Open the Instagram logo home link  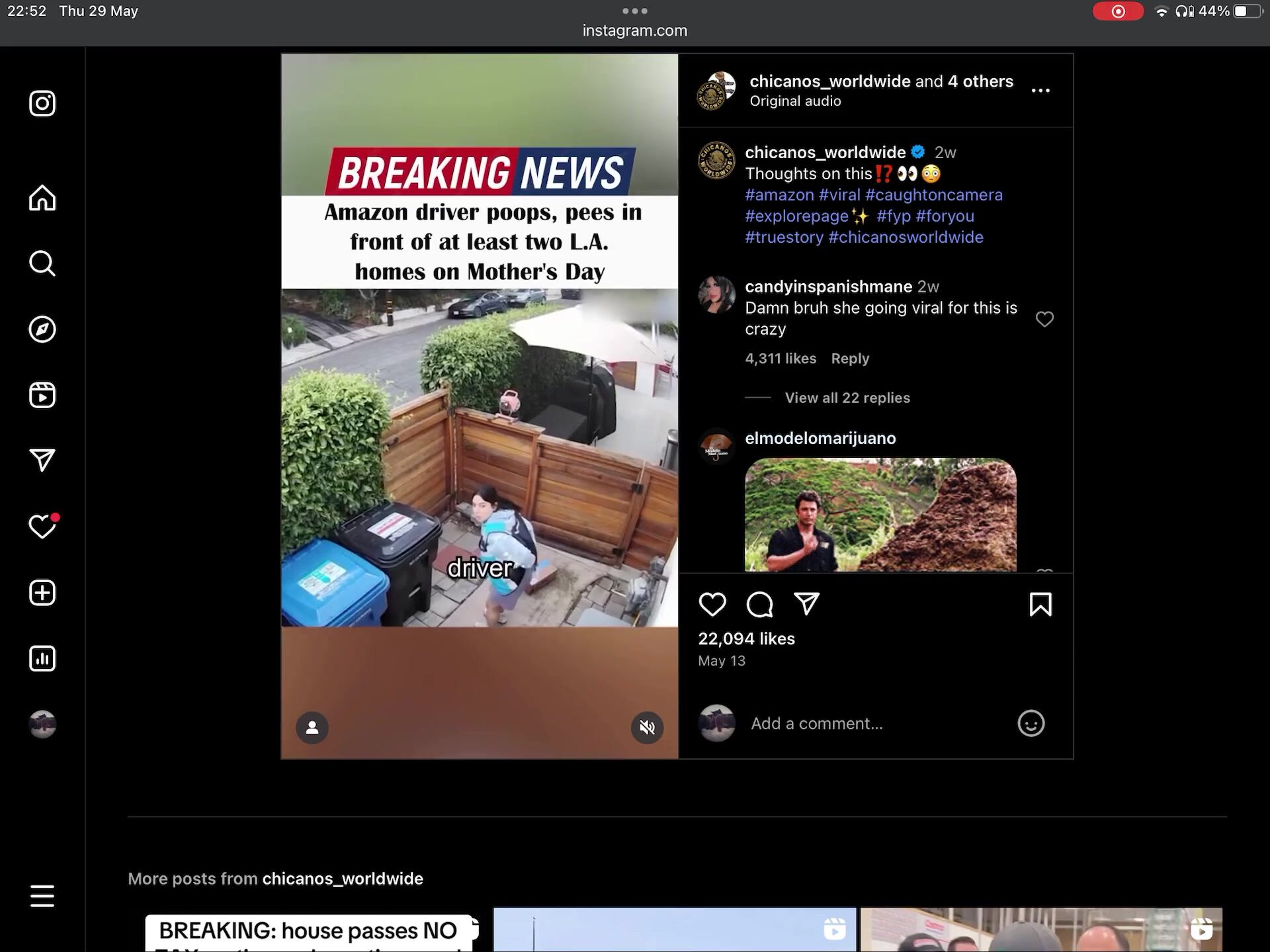[x=42, y=103]
